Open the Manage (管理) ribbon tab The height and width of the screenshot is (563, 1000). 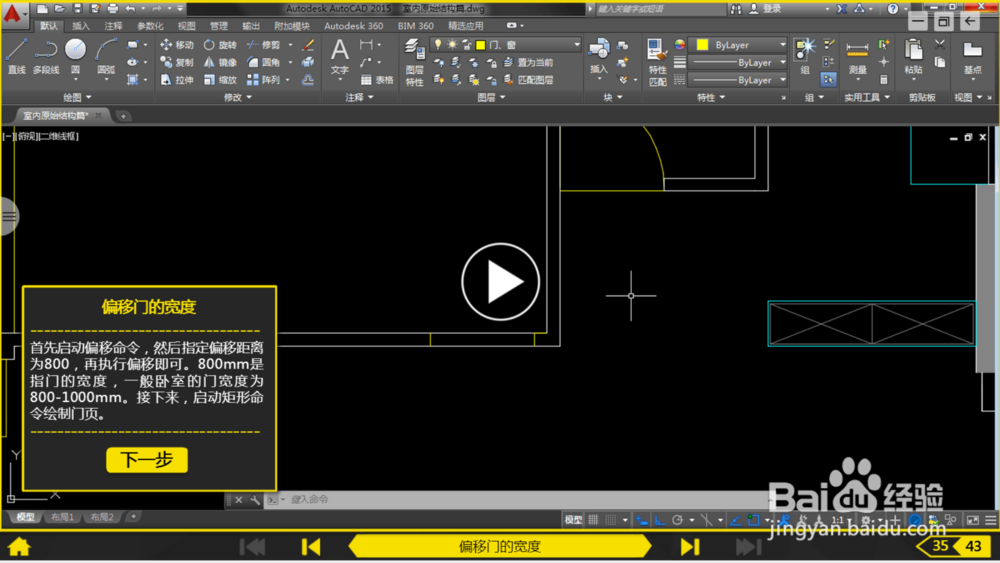(219, 26)
